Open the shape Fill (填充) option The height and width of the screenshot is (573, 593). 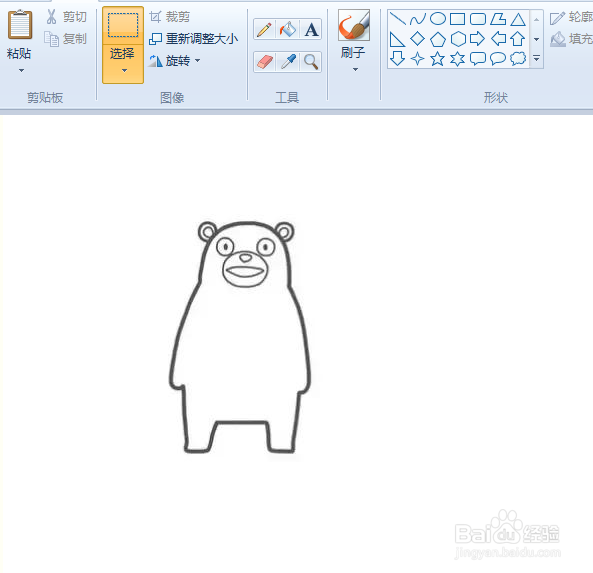point(571,39)
